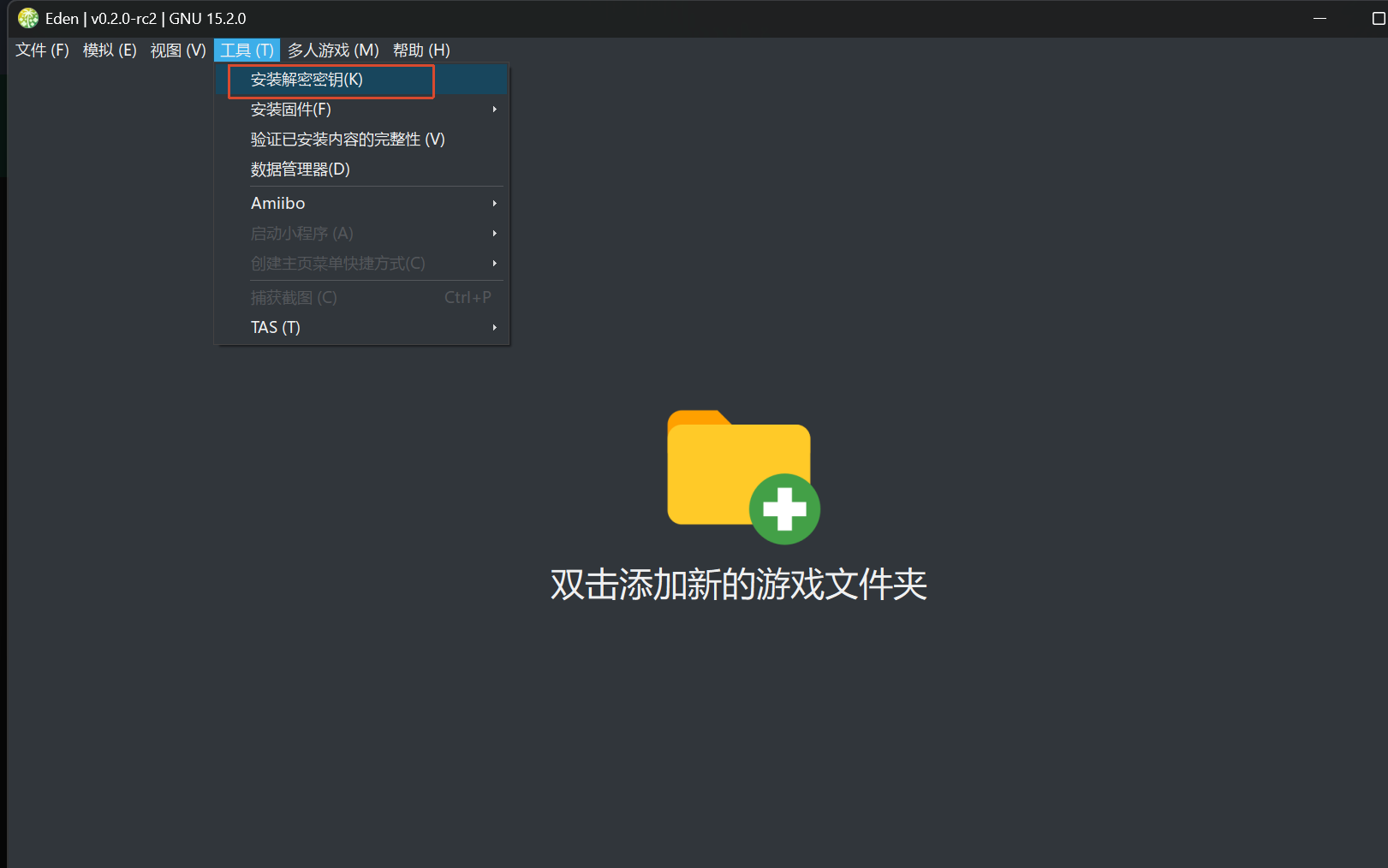Click the 双击添加新的游戏文件夹 text
The height and width of the screenshot is (868, 1388).
(x=738, y=585)
